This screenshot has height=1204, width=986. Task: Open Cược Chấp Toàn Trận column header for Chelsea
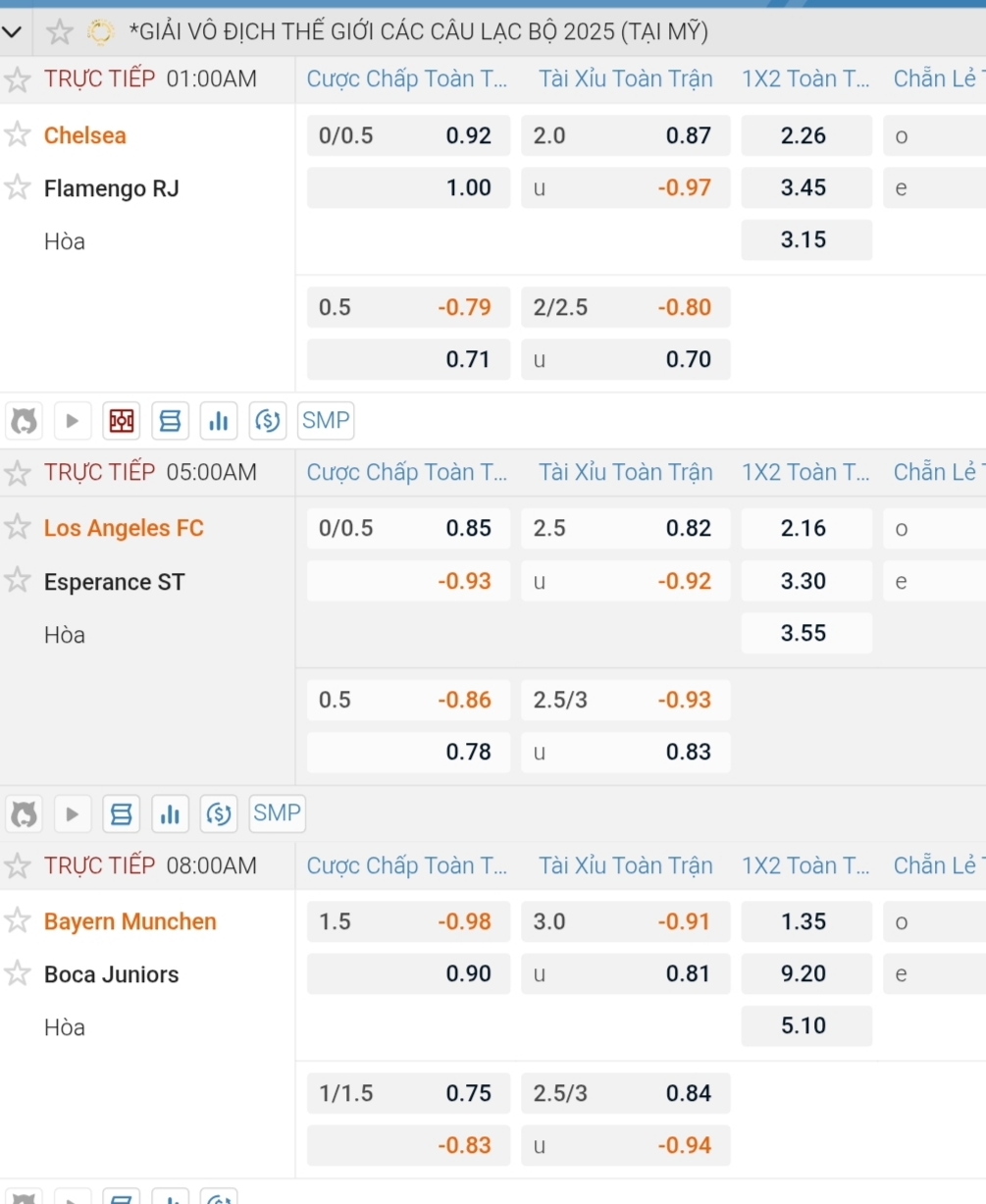[407, 79]
